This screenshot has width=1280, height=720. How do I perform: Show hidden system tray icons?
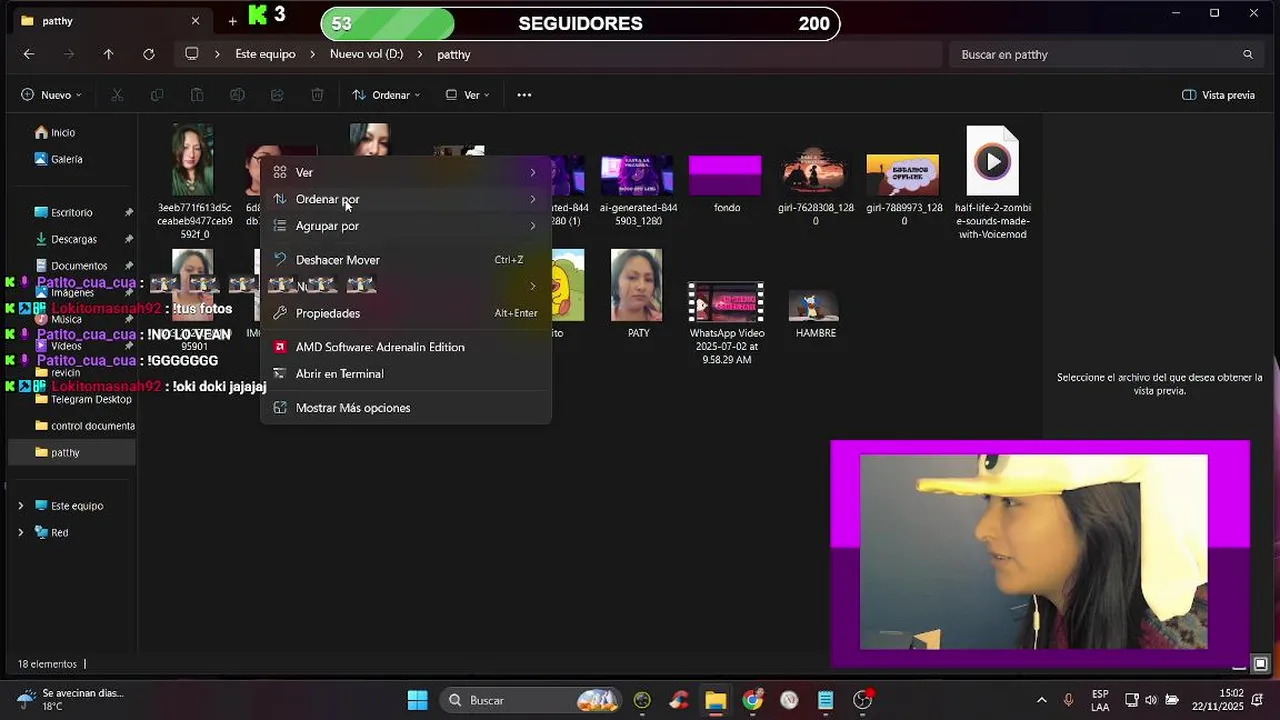(x=1042, y=700)
